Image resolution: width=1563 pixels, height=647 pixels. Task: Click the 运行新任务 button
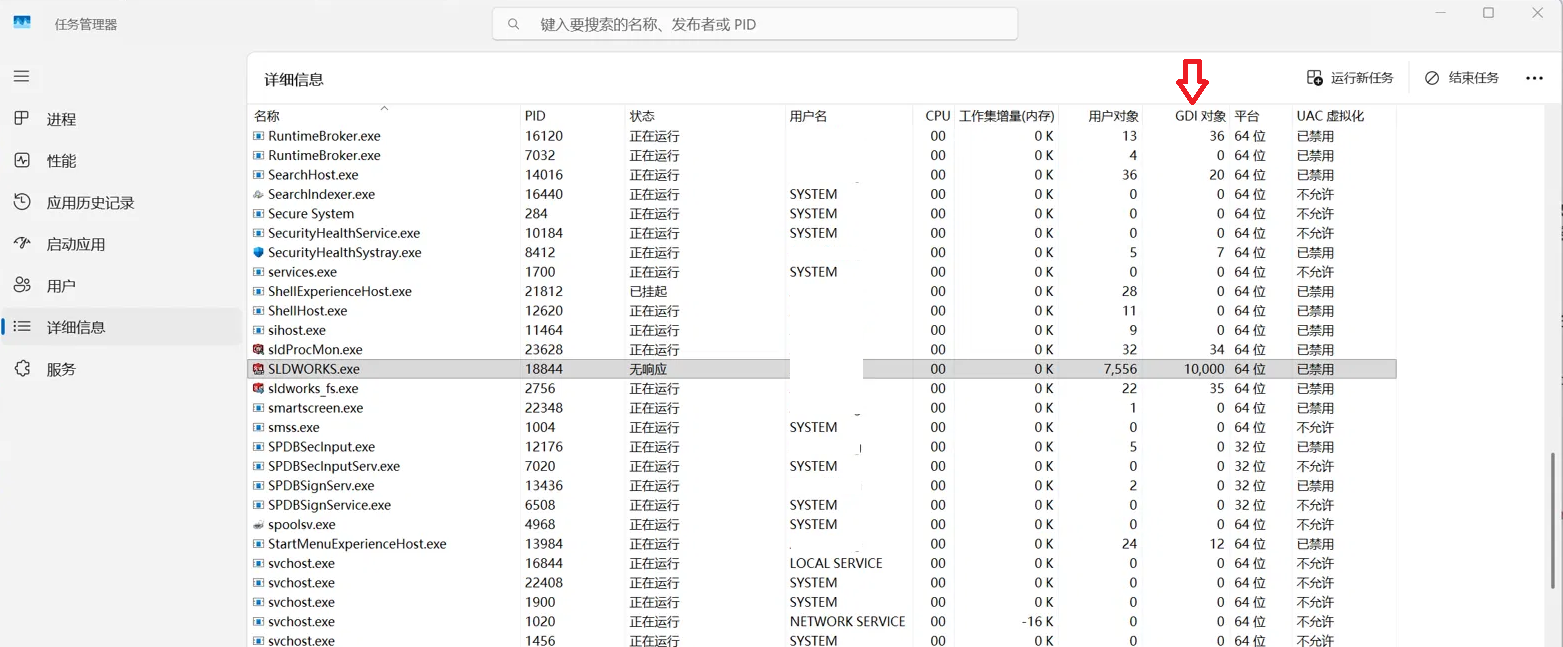click(x=1350, y=78)
